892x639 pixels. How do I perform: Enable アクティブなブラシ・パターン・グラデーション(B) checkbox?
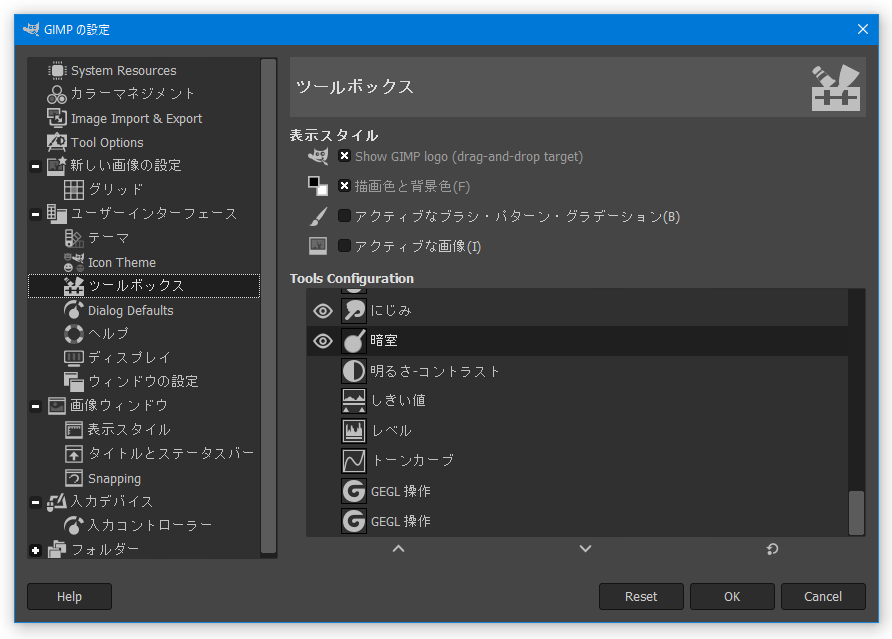pos(344,216)
